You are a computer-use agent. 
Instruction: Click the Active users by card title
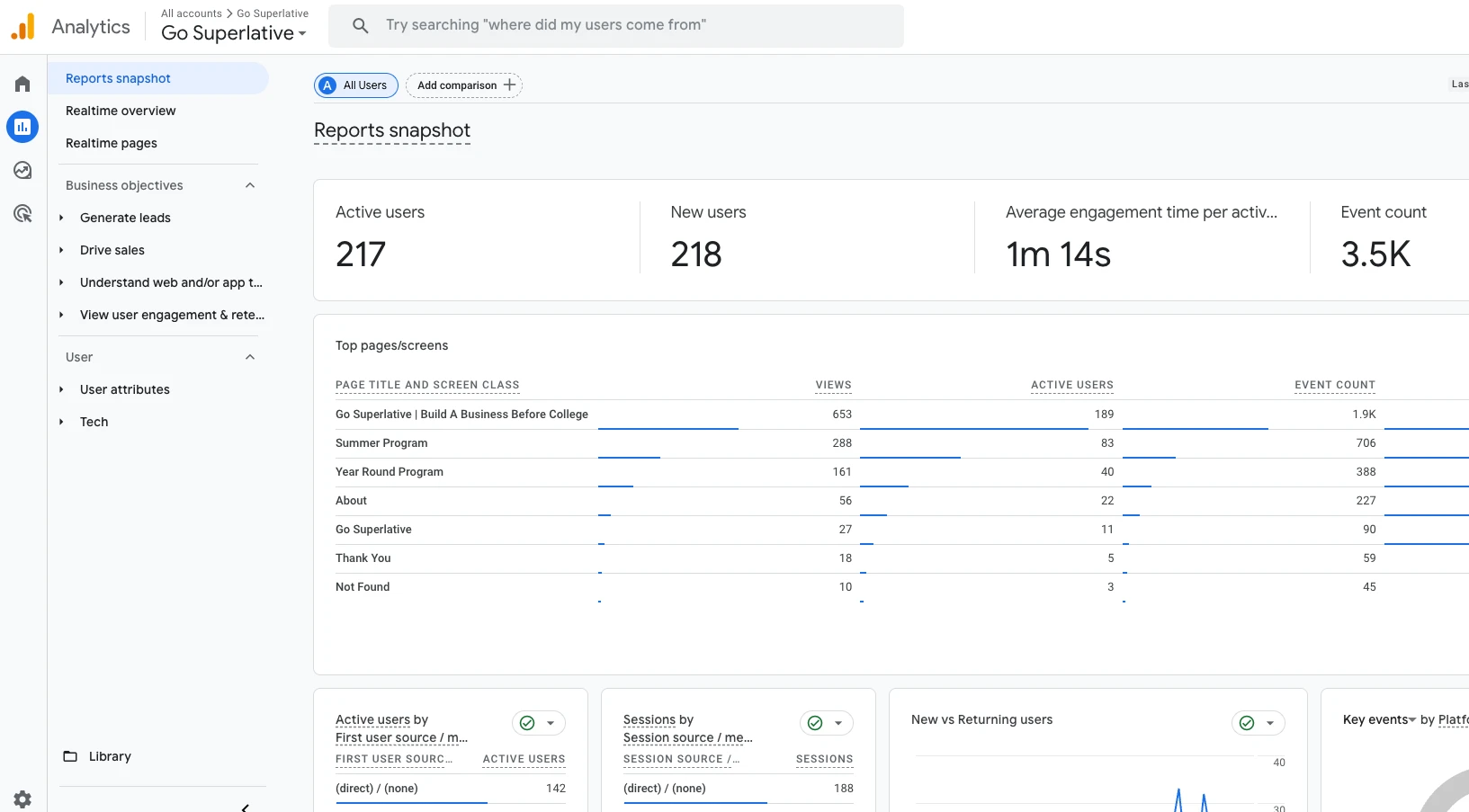click(381, 719)
